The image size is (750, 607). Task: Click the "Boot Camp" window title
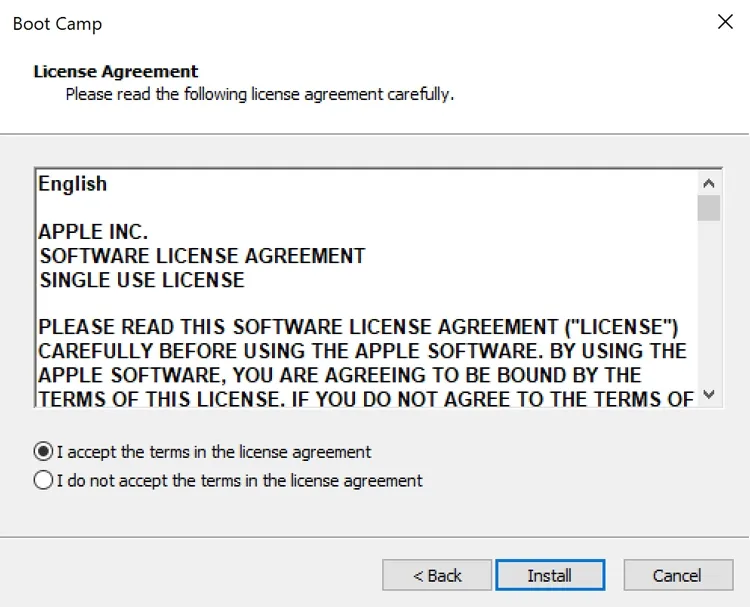click(x=57, y=23)
